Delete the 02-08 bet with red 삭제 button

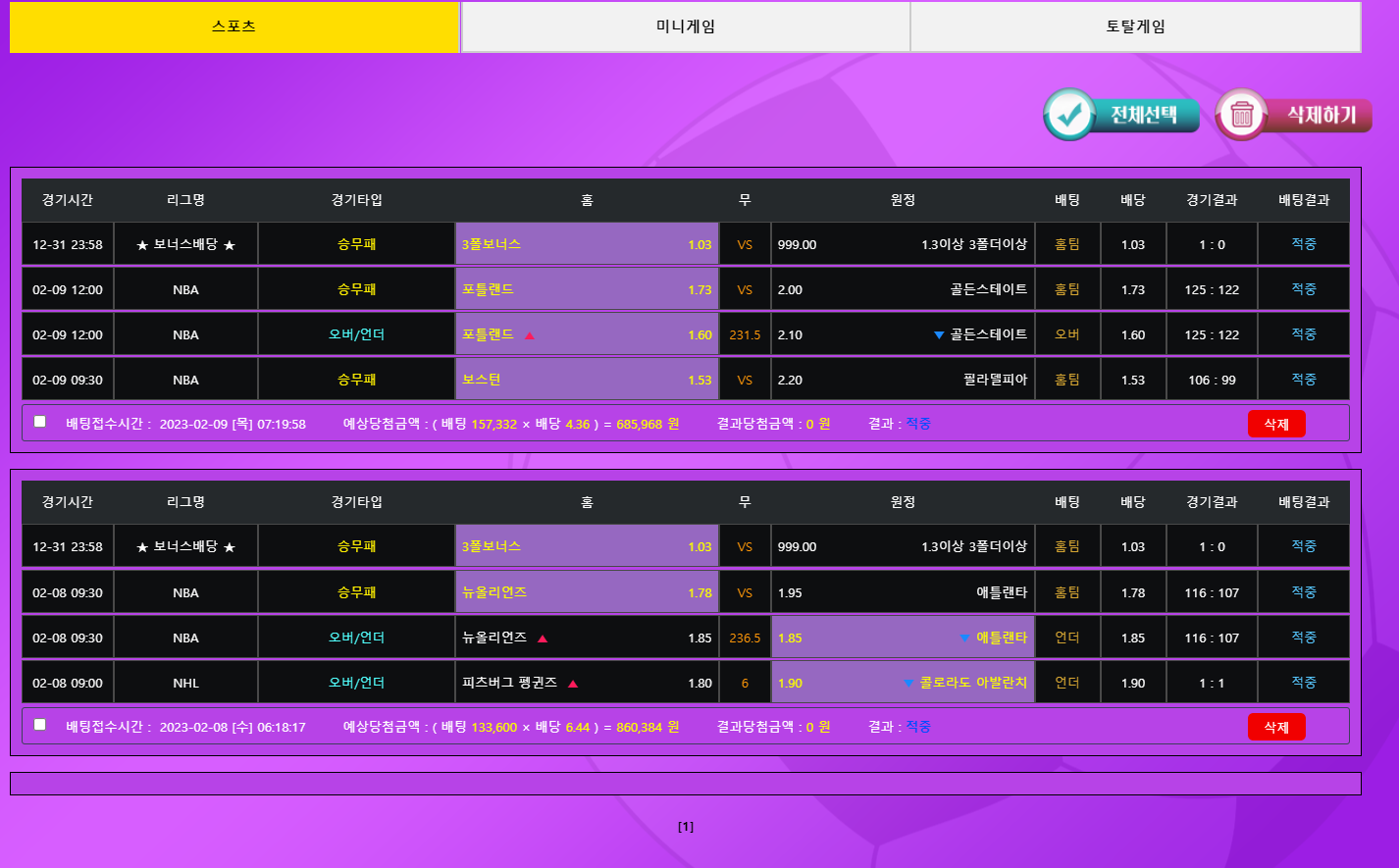(x=1275, y=727)
